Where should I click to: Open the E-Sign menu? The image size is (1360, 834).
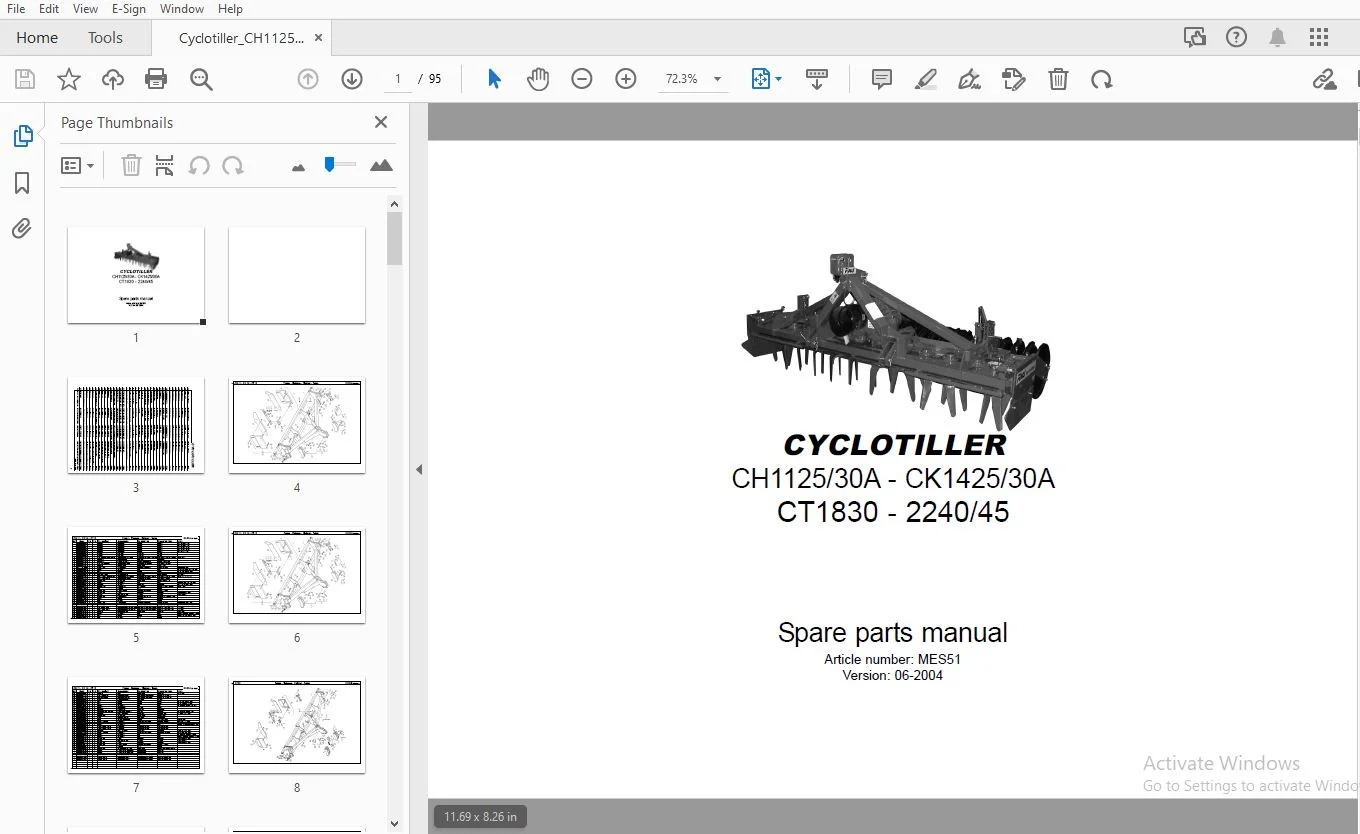point(129,9)
